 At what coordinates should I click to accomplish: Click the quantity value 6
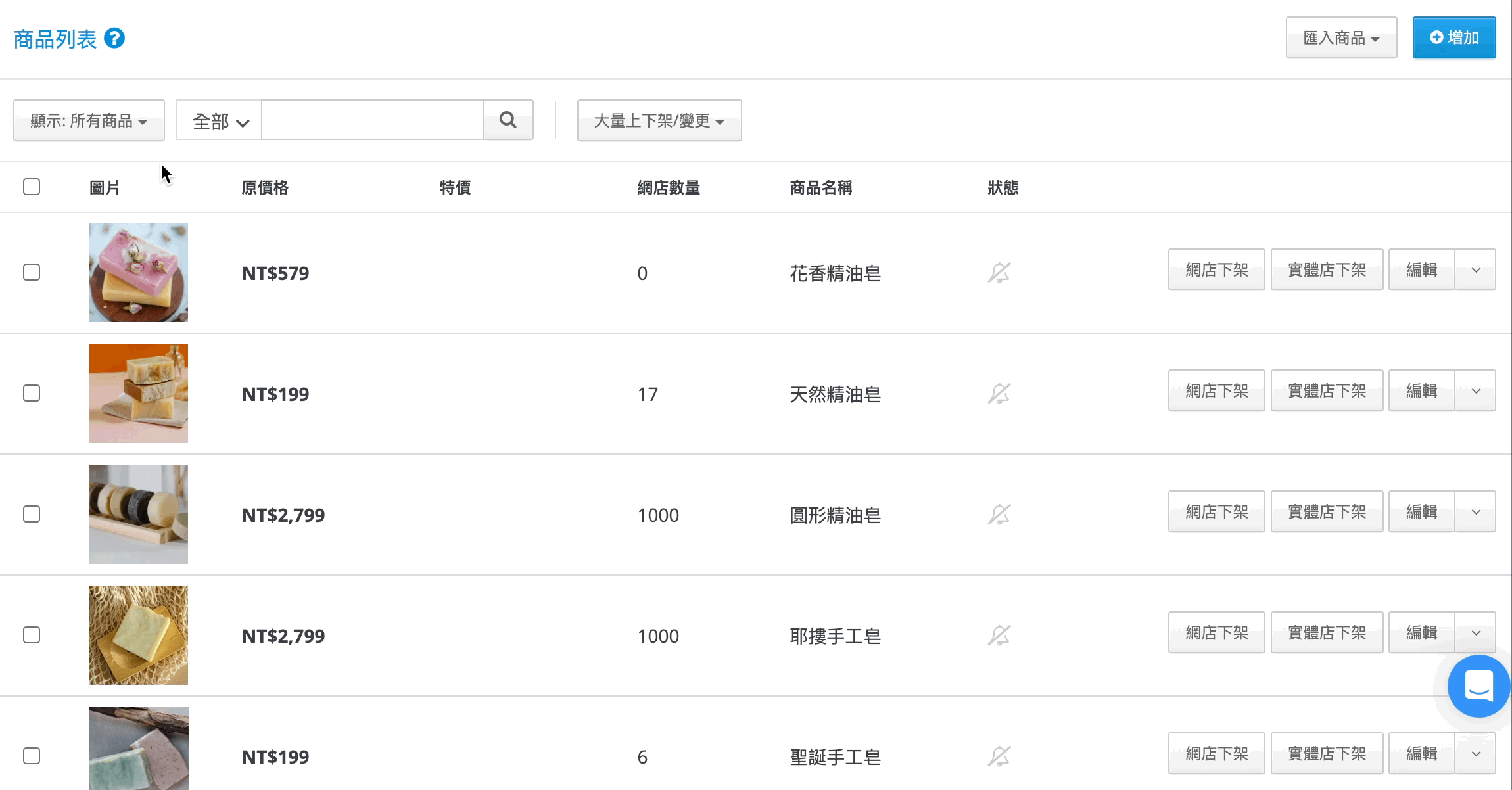coord(642,756)
